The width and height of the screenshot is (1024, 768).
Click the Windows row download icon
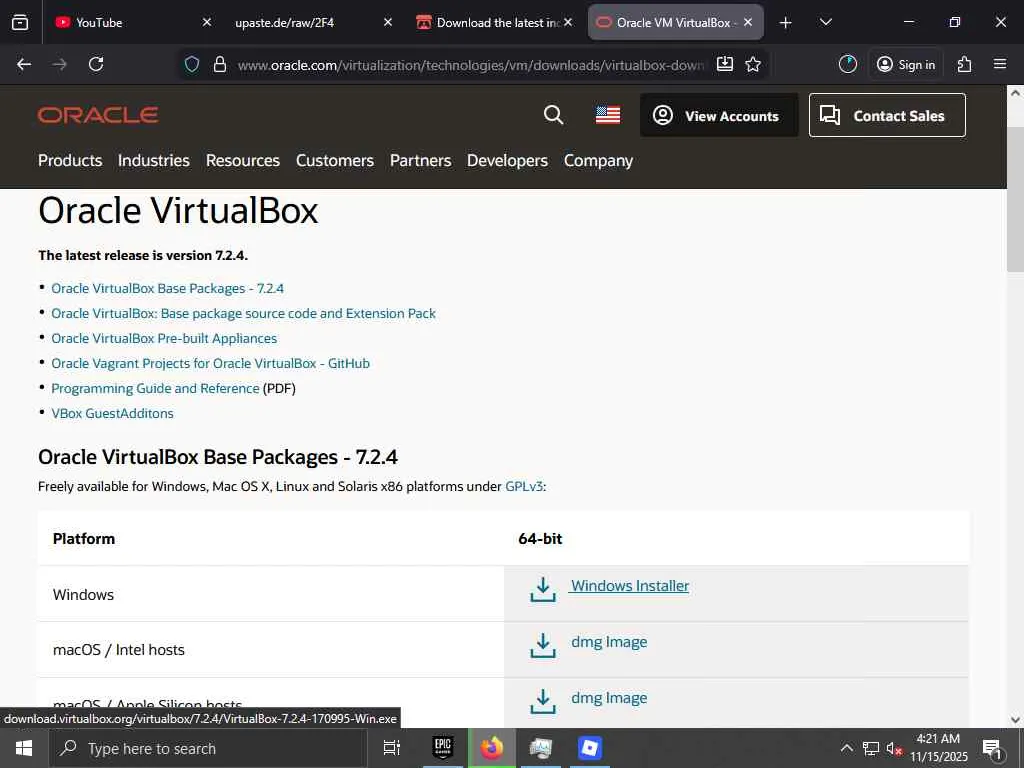click(x=543, y=589)
